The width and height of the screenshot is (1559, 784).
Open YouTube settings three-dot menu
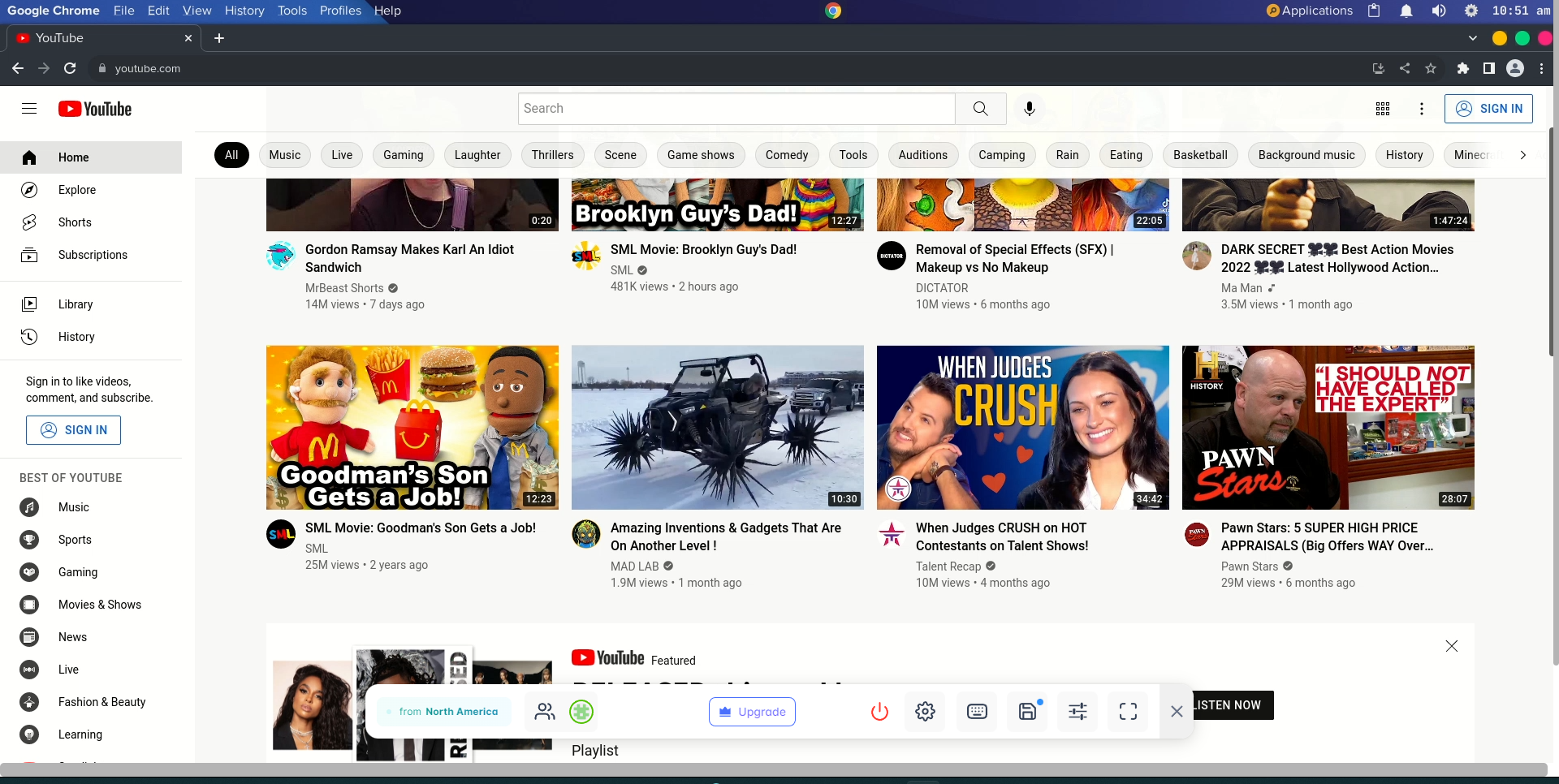(x=1422, y=109)
